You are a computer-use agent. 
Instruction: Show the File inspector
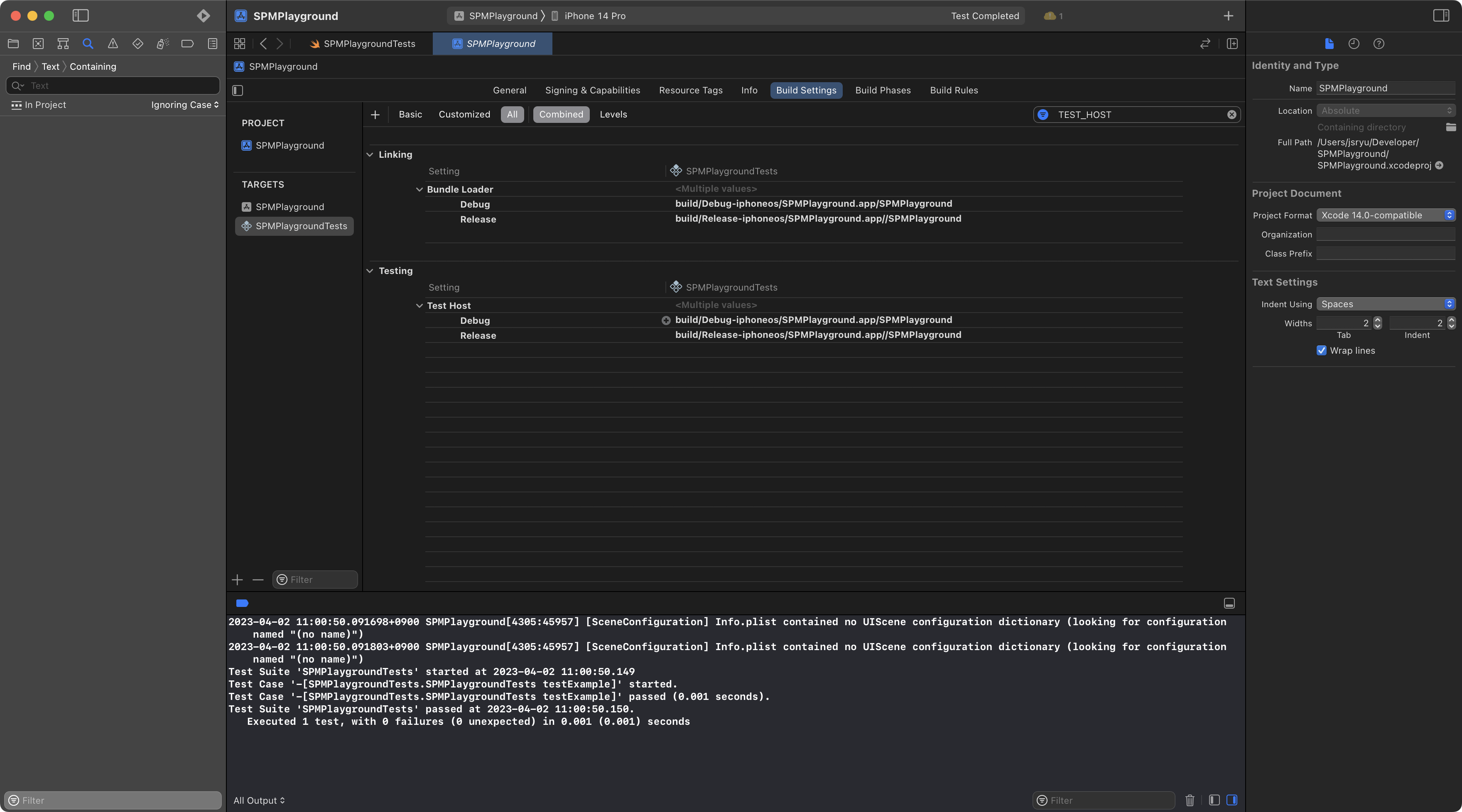click(x=1329, y=44)
